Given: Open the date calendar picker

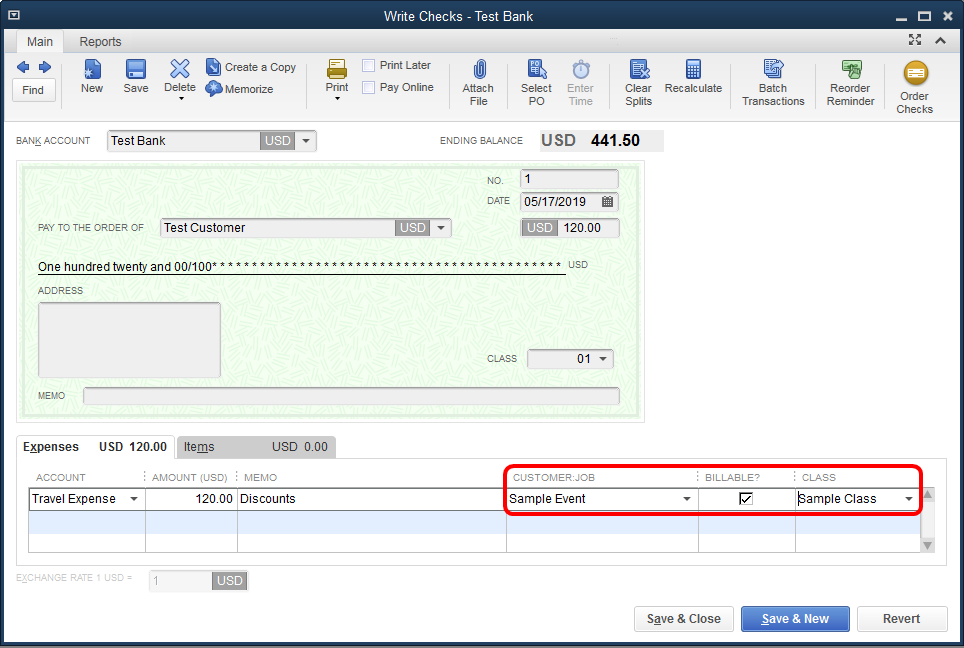Looking at the screenshot, I should click(x=607, y=202).
